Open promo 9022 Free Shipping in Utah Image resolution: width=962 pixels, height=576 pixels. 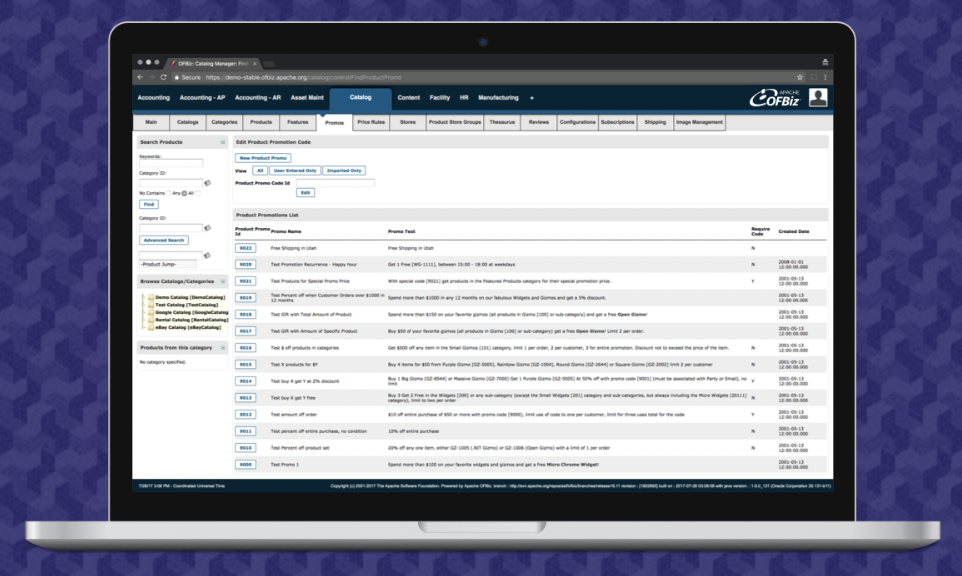pyautogui.click(x=247, y=248)
